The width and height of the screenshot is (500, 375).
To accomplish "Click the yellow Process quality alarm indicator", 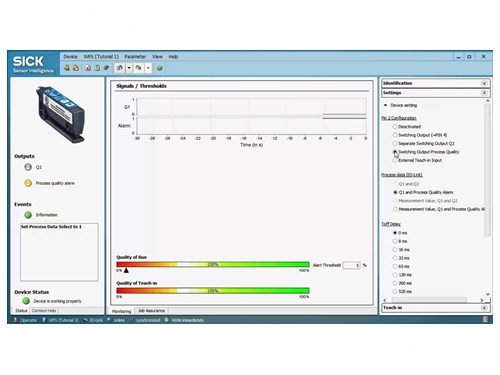I will click(28, 183).
